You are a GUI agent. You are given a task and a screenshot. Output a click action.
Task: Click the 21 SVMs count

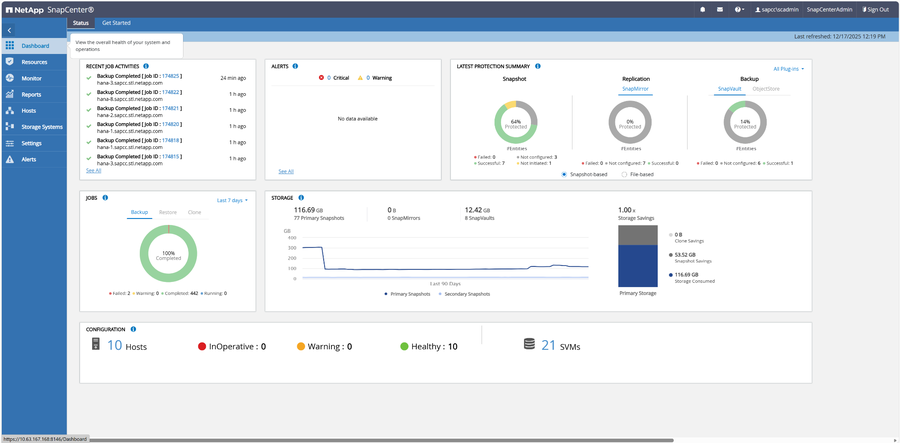click(x=549, y=346)
